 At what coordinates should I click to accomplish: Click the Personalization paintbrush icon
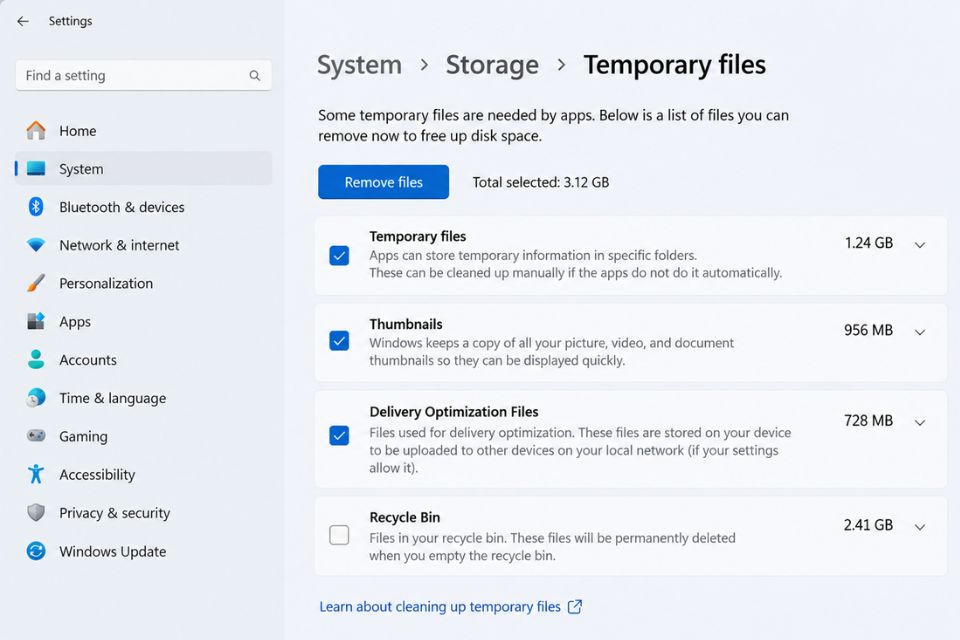[36, 283]
